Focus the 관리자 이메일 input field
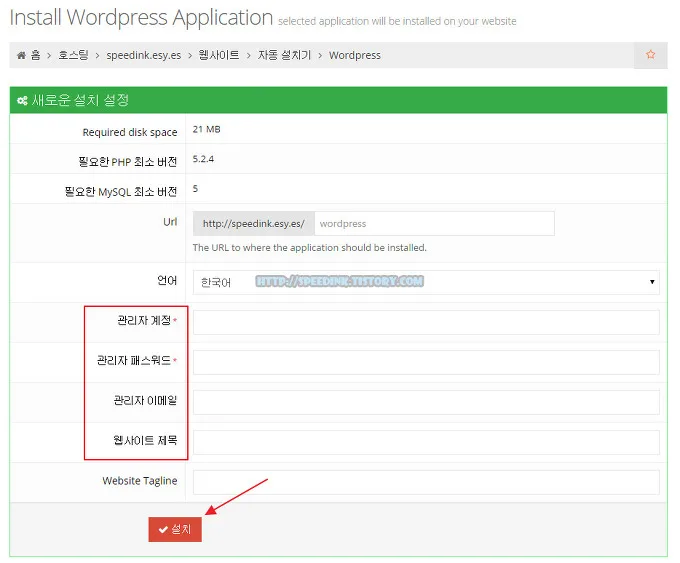Image resolution: width=680 pixels, height=563 pixels. pyautogui.click(x=426, y=402)
